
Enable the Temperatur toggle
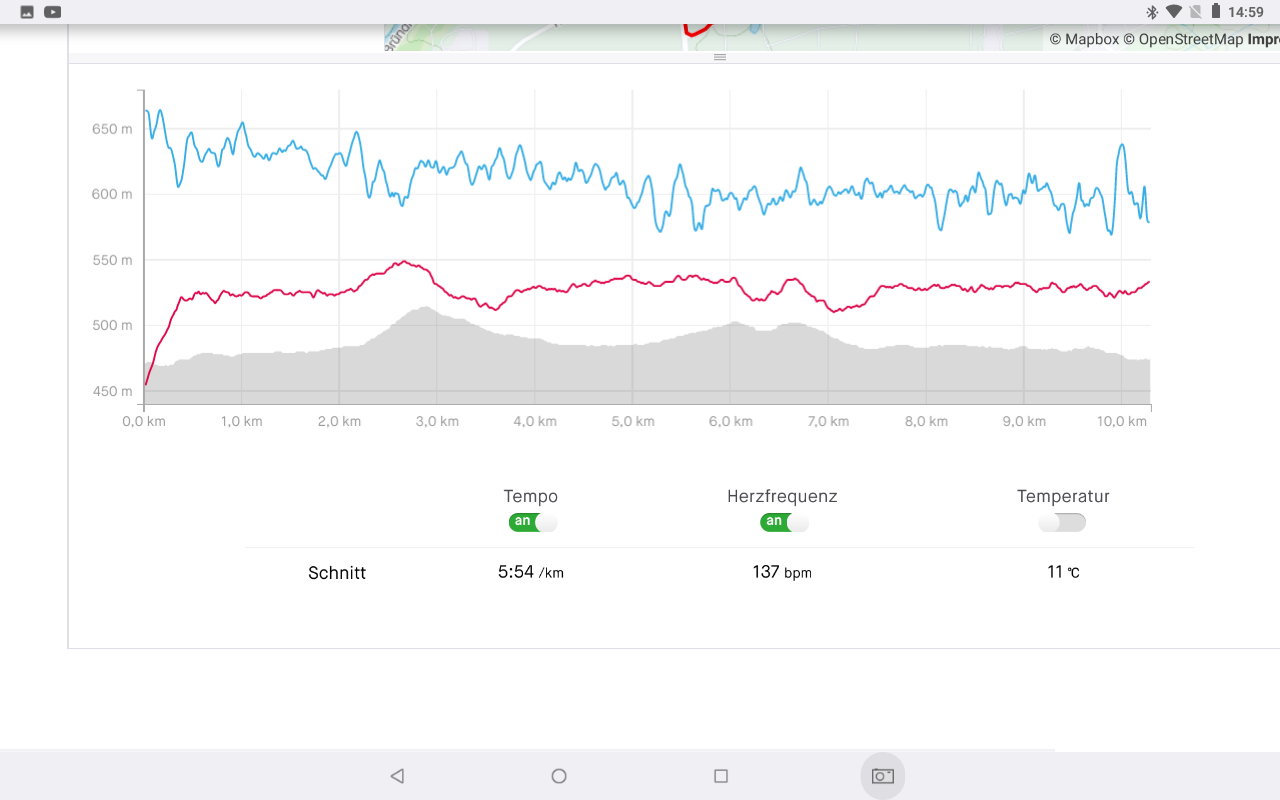[x=1062, y=522]
